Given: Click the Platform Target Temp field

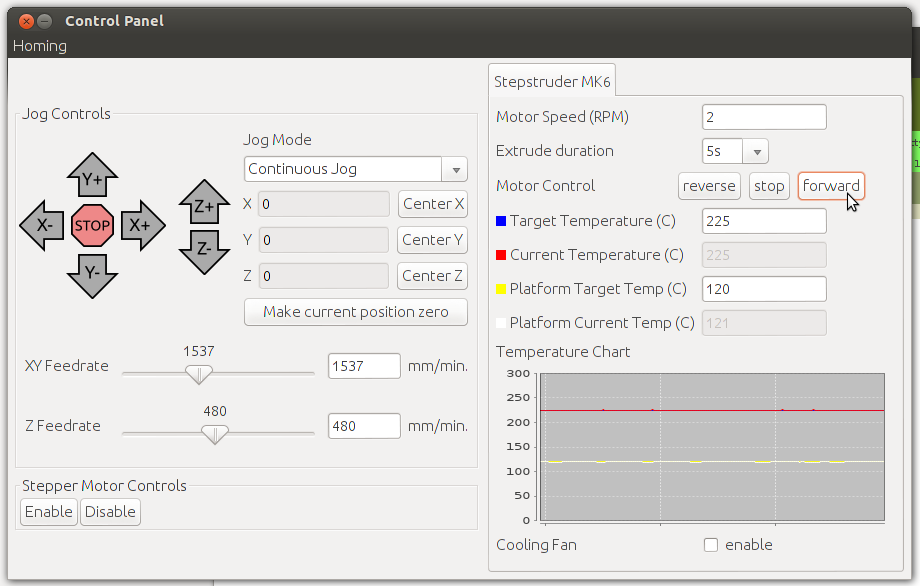Looking at the screenshot, I should tap(764, 289).
